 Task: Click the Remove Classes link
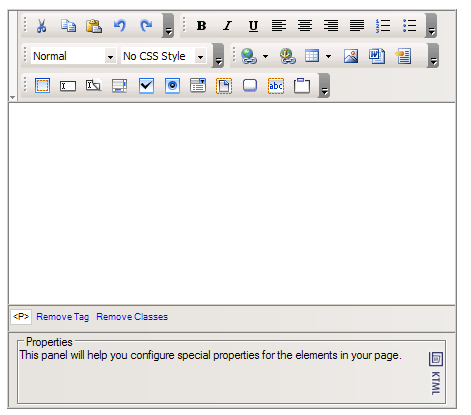click(132, 317)
